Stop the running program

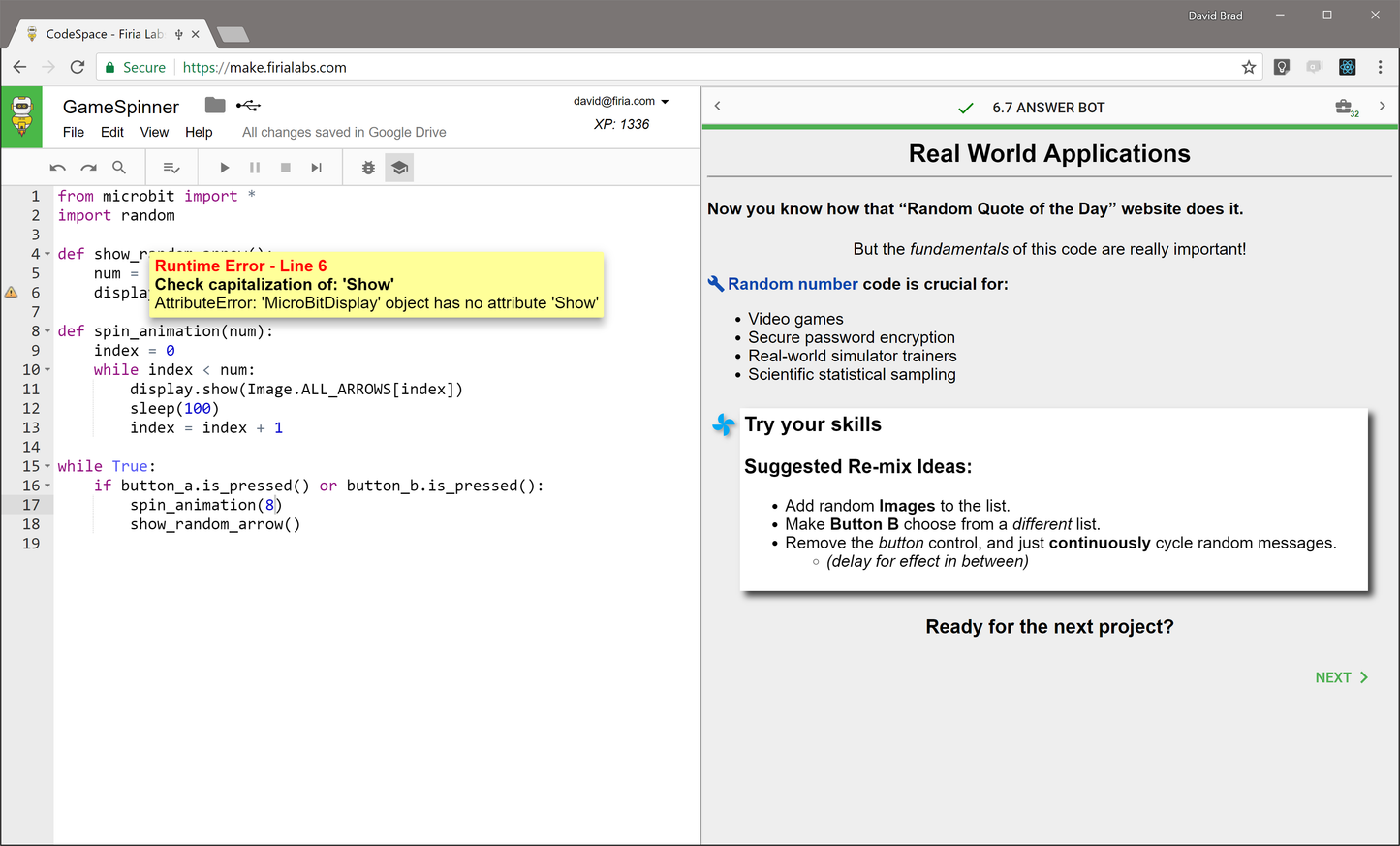[285, 167]
